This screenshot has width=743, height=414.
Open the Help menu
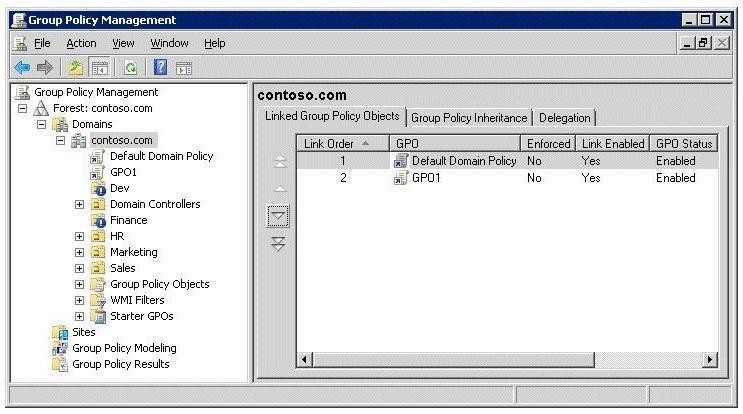[x=215, y=43]
